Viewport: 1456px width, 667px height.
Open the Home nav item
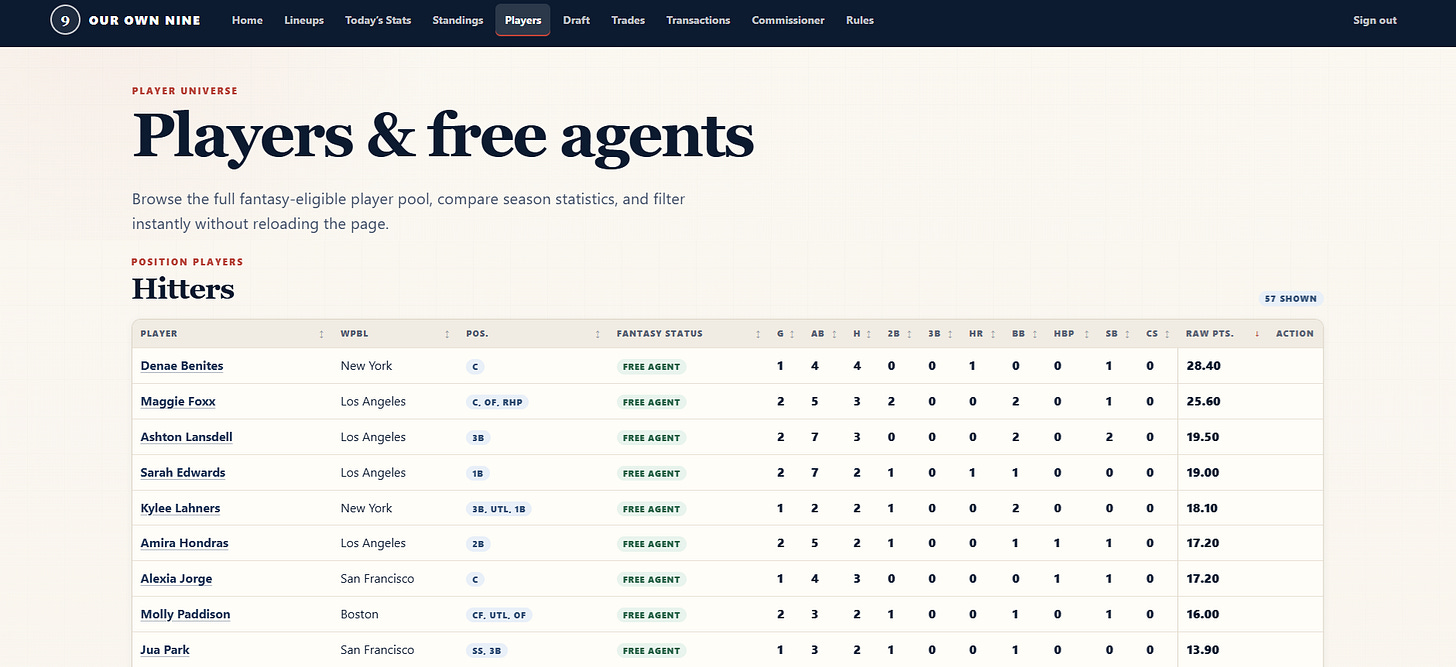coord(247,20)
